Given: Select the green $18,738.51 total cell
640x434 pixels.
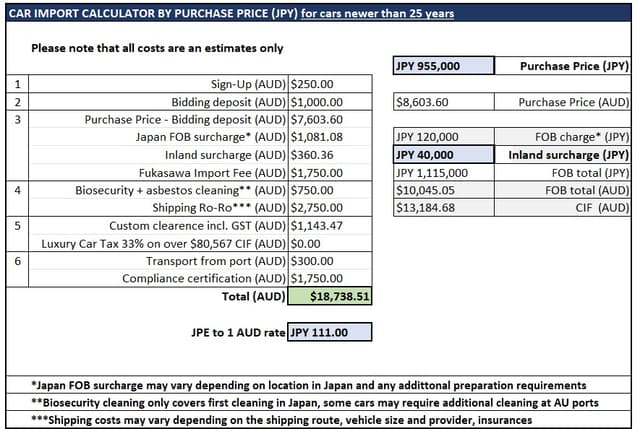Looking at the screenshot, I should point(330,296).
